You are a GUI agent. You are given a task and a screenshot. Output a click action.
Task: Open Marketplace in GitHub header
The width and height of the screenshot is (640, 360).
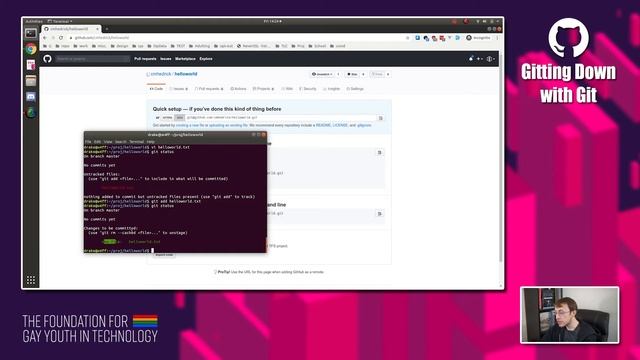click(185, 59)
